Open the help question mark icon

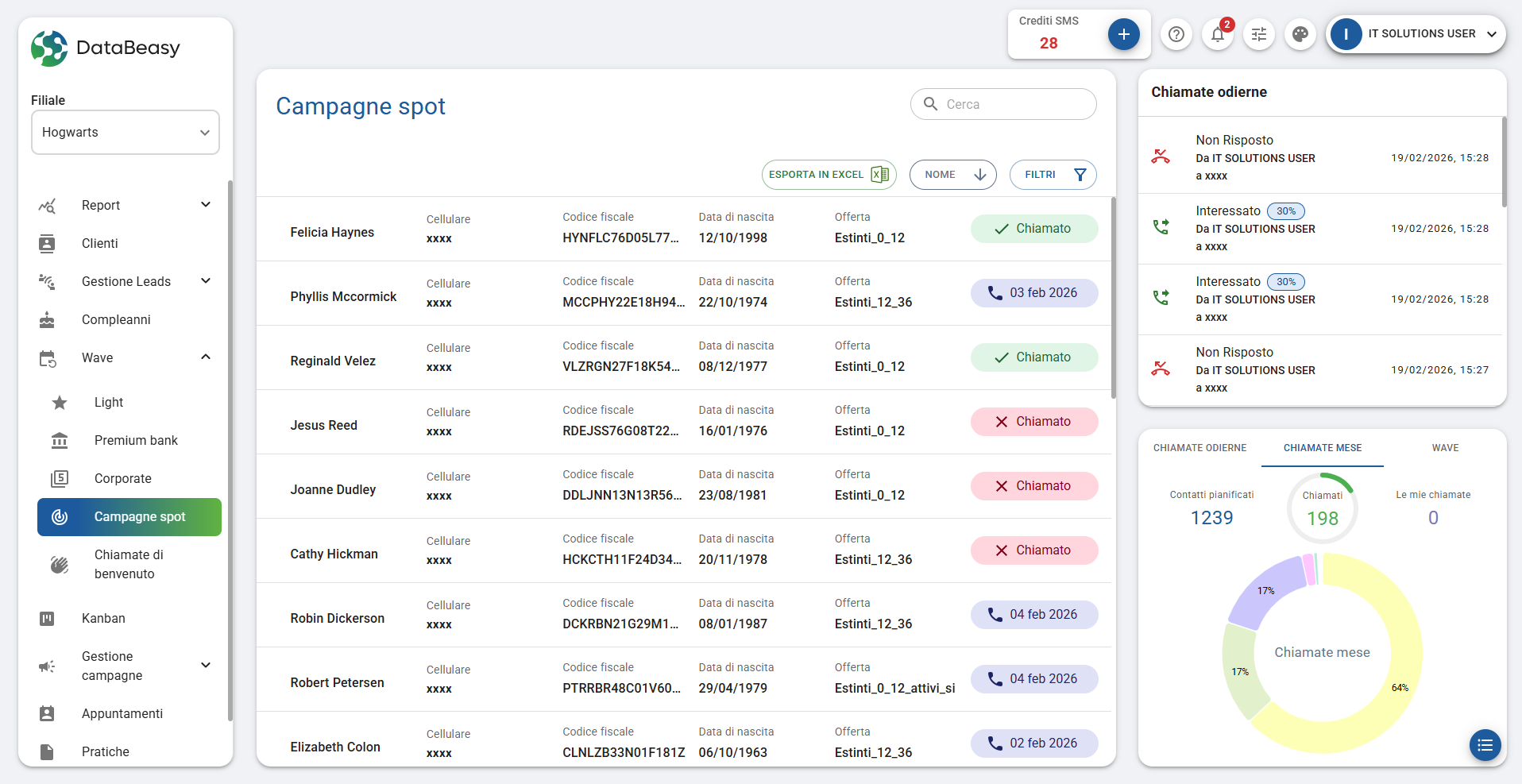[x=1176, y=34]
